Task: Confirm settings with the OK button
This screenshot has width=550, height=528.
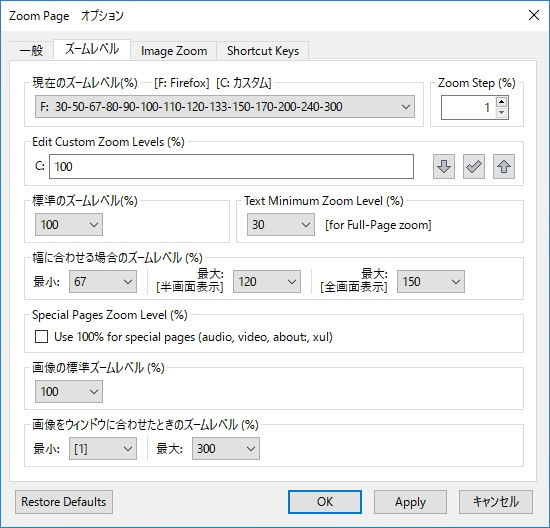Action: click(x=325, y=502)
